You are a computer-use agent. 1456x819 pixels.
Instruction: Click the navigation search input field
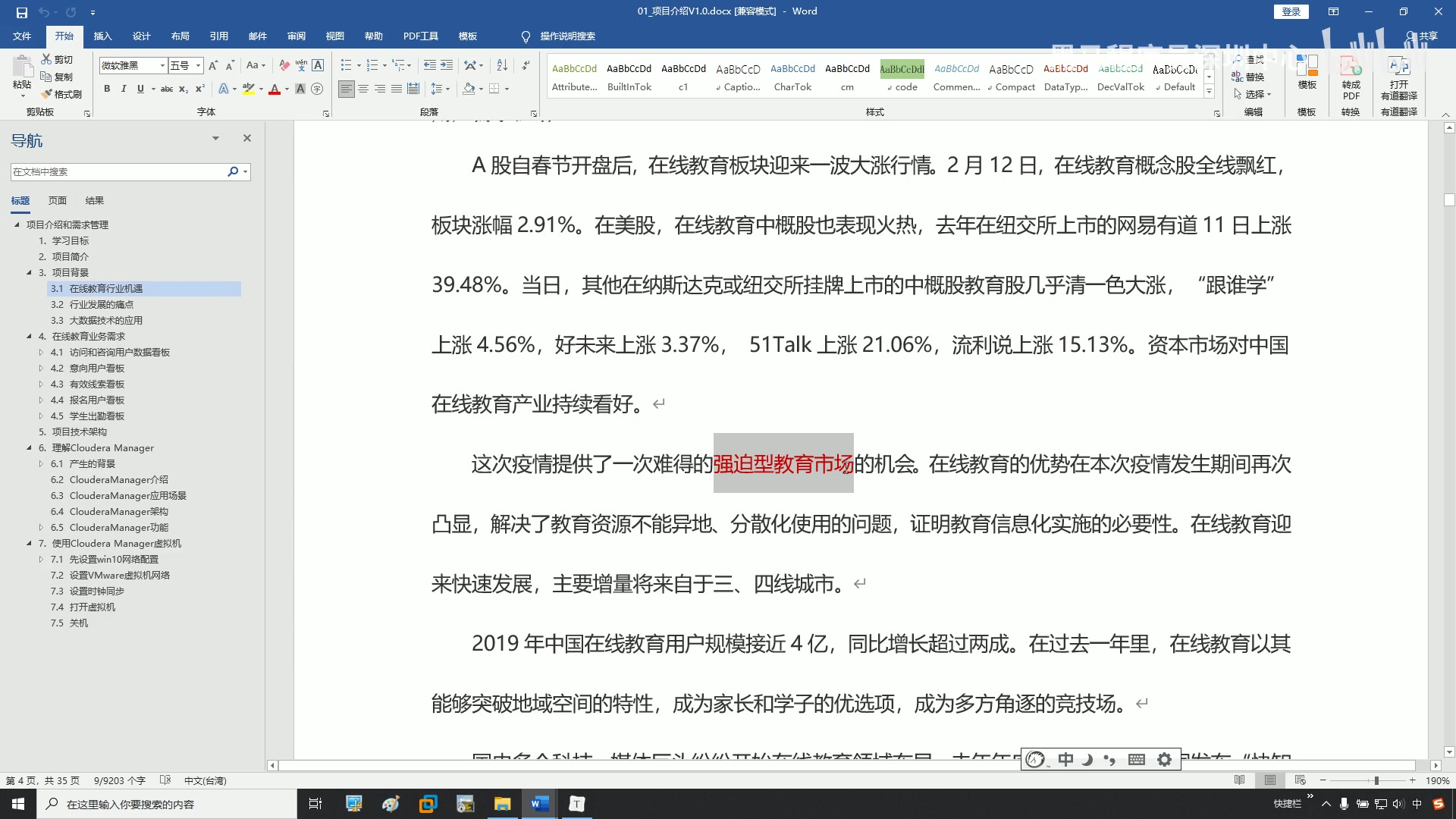pos(119,171)
